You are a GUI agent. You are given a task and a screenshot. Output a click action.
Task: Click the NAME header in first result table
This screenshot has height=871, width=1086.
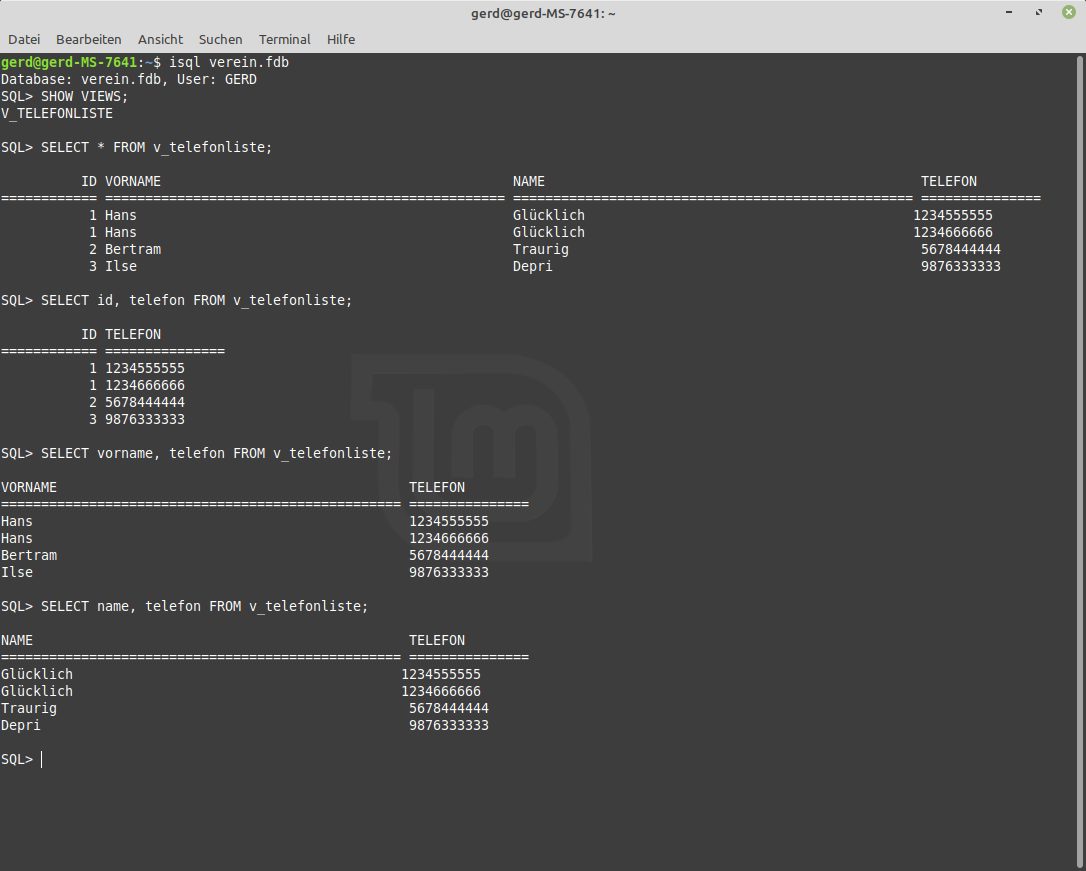click(x=528, y=181)
